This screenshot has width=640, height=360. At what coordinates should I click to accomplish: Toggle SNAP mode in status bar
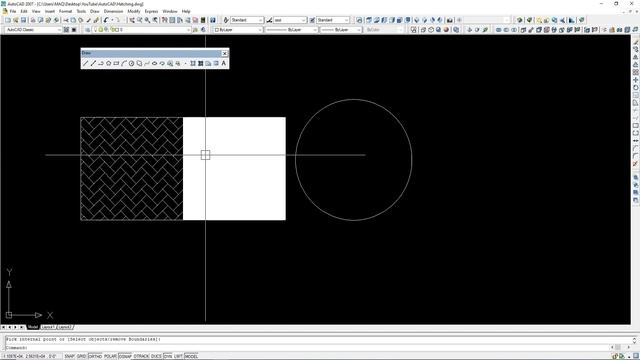pos(69,356)
